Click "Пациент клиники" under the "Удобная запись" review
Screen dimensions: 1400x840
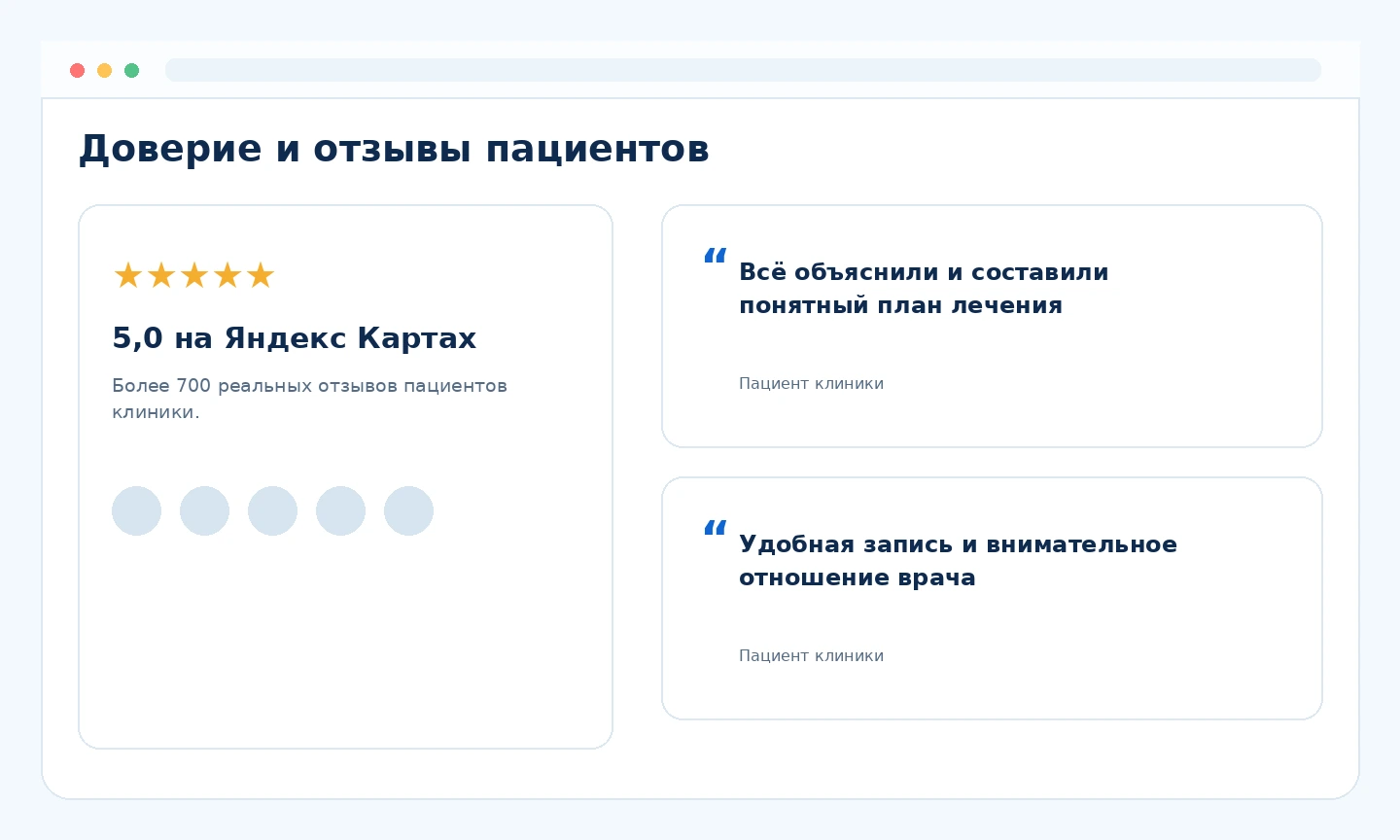click(812, 655)
